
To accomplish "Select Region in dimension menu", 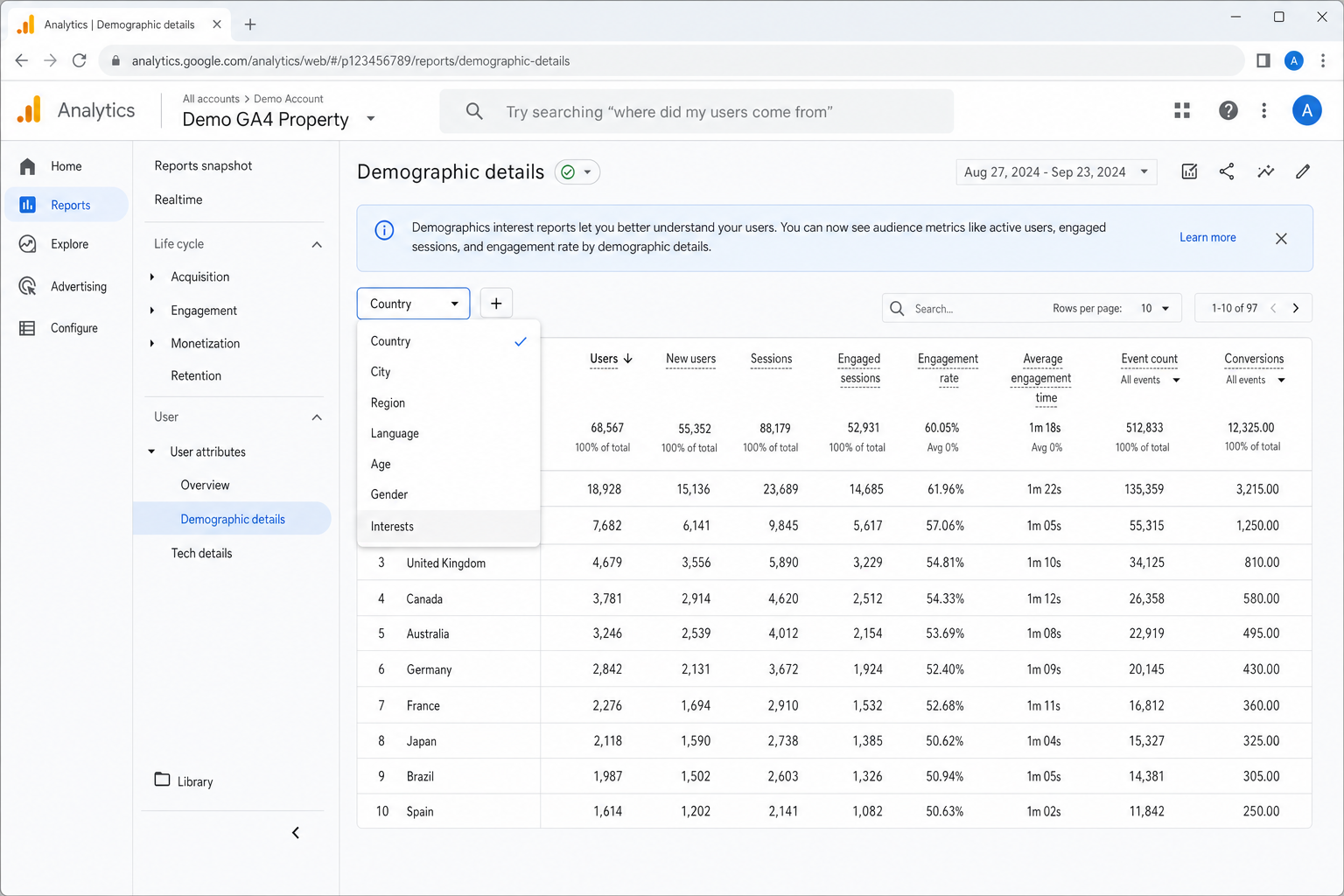I will 449,402.
